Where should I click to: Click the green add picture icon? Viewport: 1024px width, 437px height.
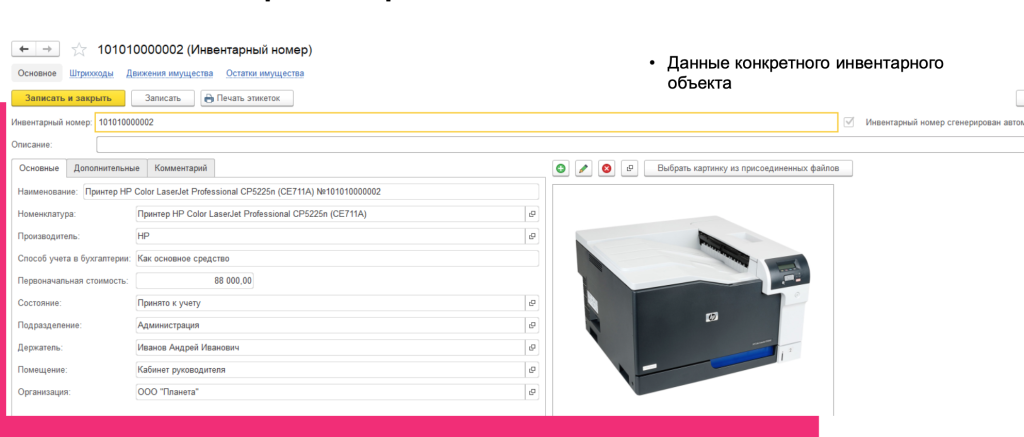pos(561,169)
